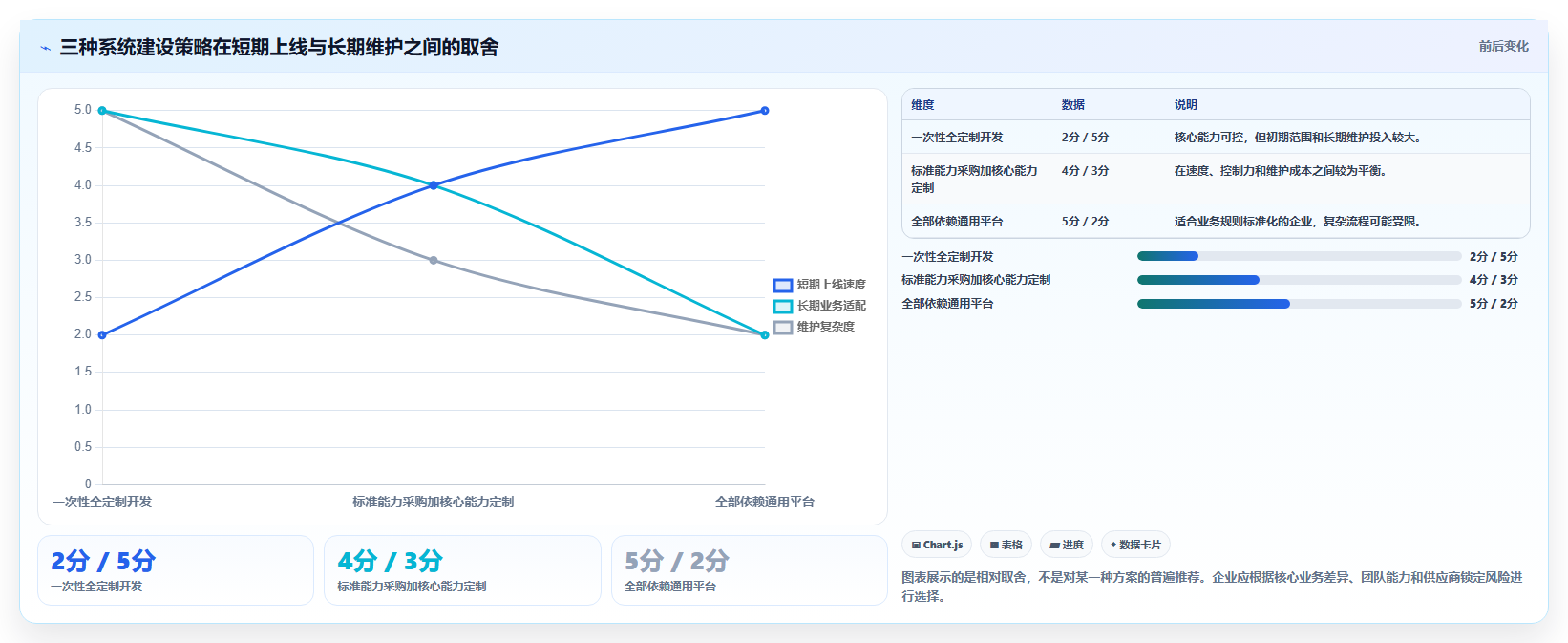Click the 一次性全定制开发 progress bar

(x=1299, y=256)
